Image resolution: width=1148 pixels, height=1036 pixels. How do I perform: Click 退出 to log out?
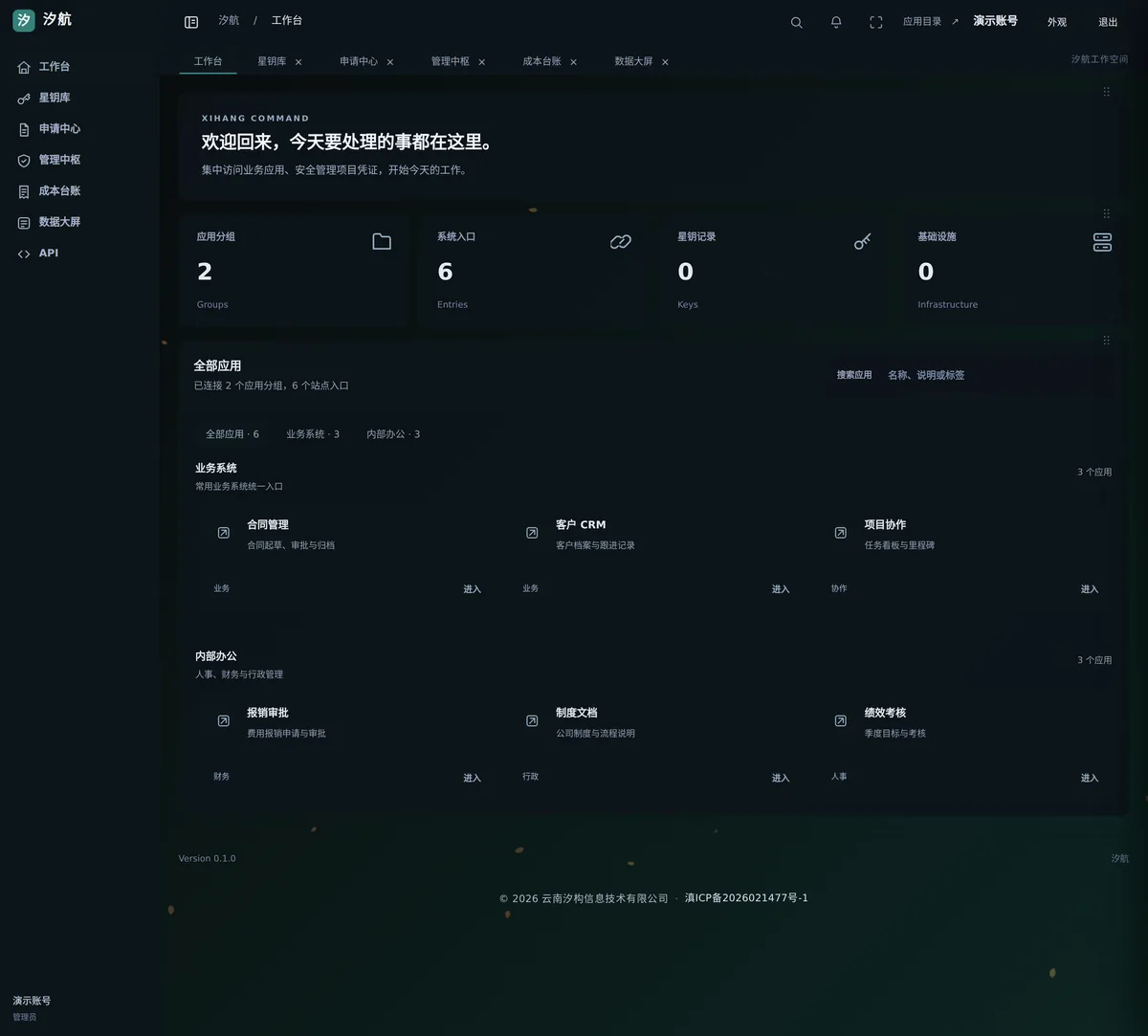tap(1108, 22)
